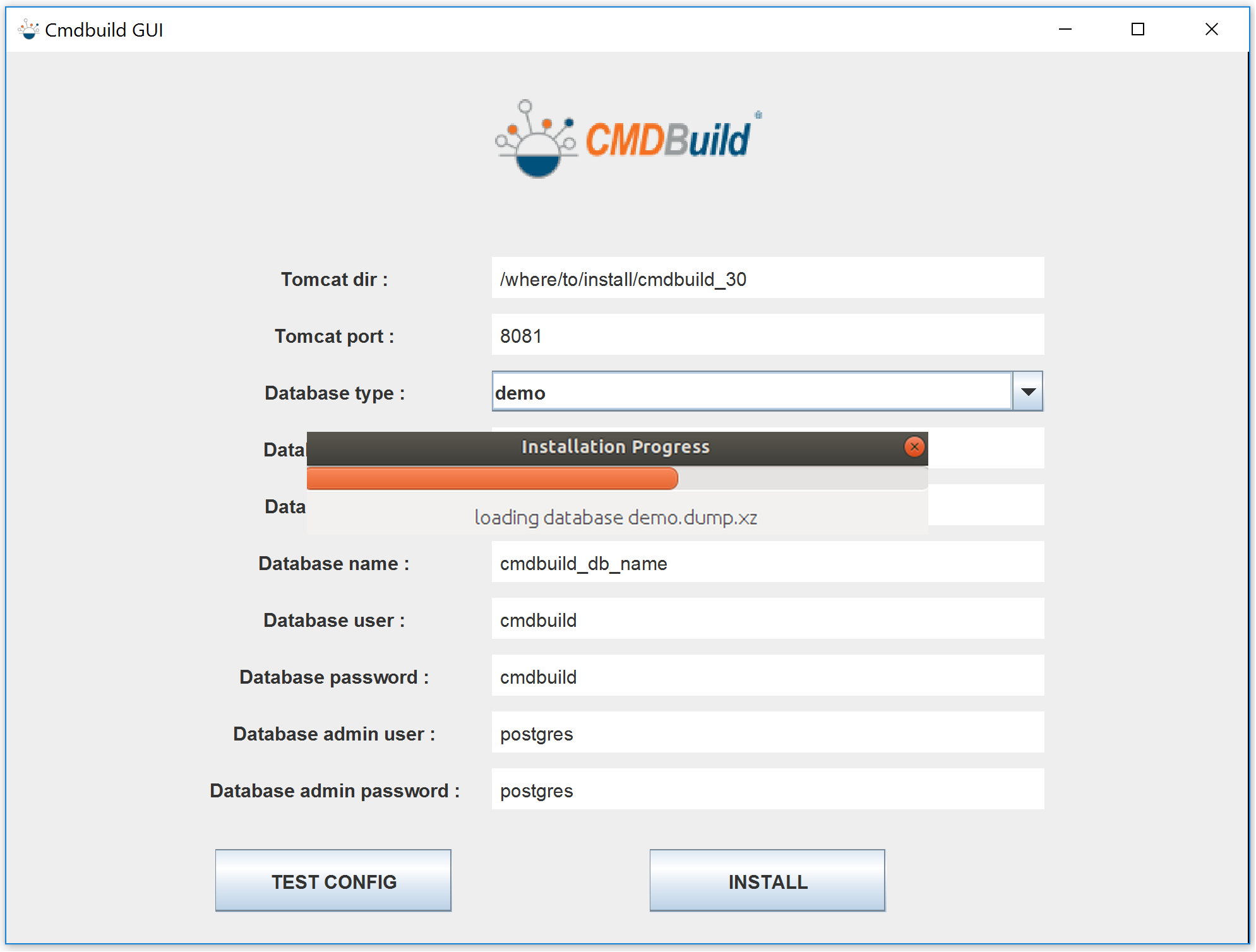Image resolution: width=1256 pixels, height=952 pixels.
Task: Select the Database user text field
Action: (767, 619)
